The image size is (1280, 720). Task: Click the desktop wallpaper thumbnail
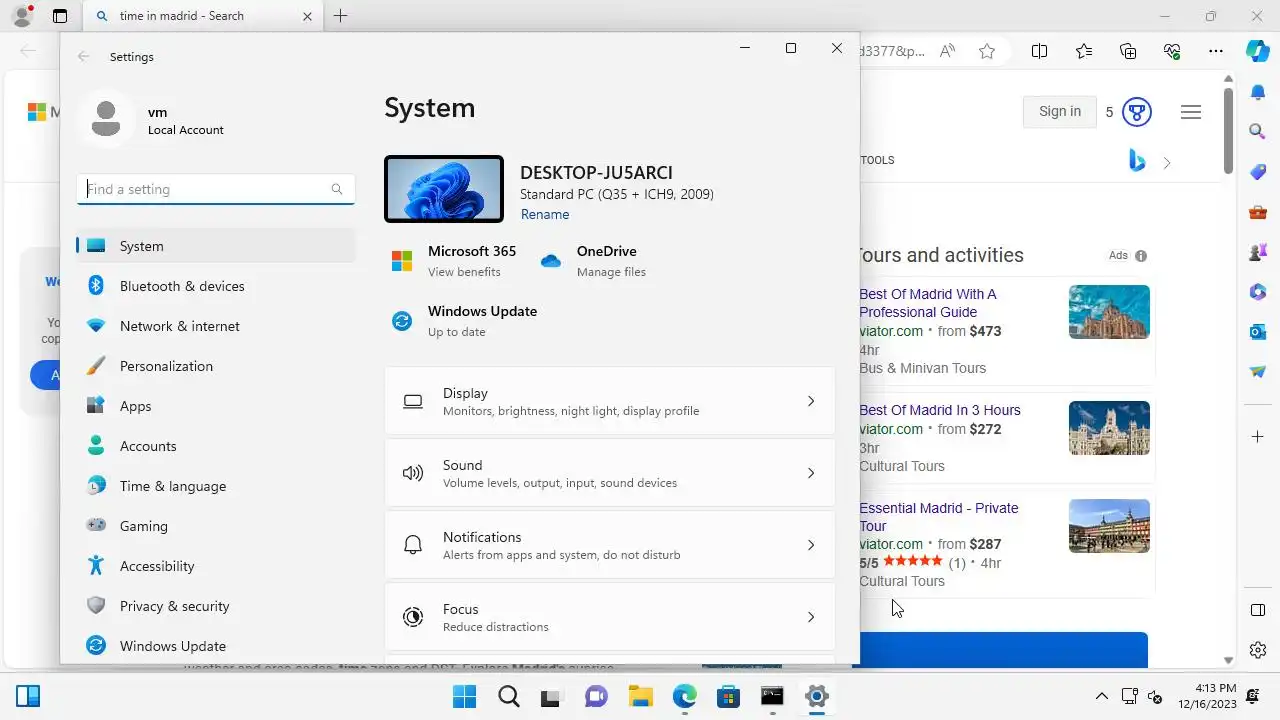444,189
